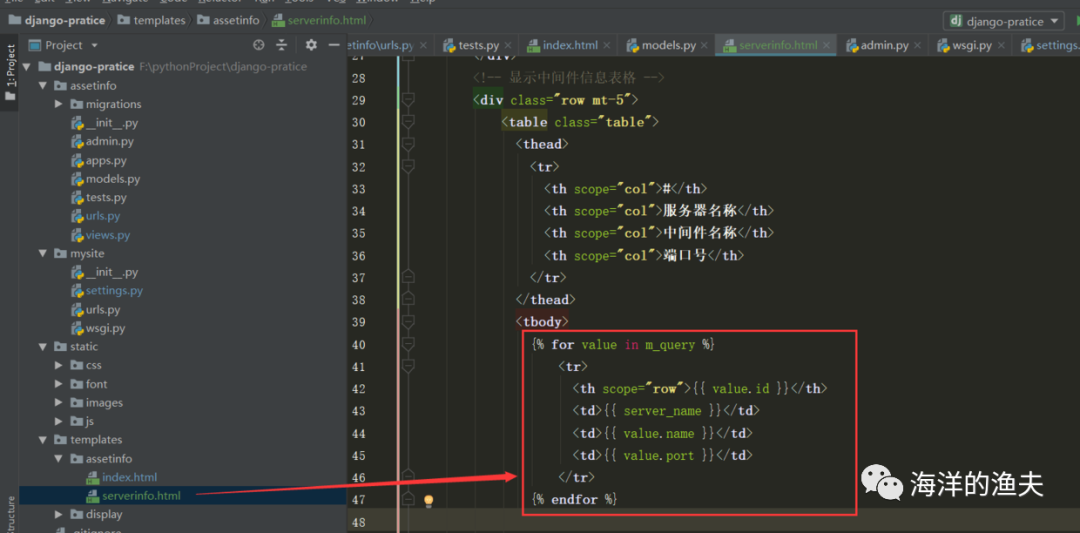The height and width of the screenshot is (533, 1080).
Task: Open the Project view dropdown
Action: click(94, 45)
